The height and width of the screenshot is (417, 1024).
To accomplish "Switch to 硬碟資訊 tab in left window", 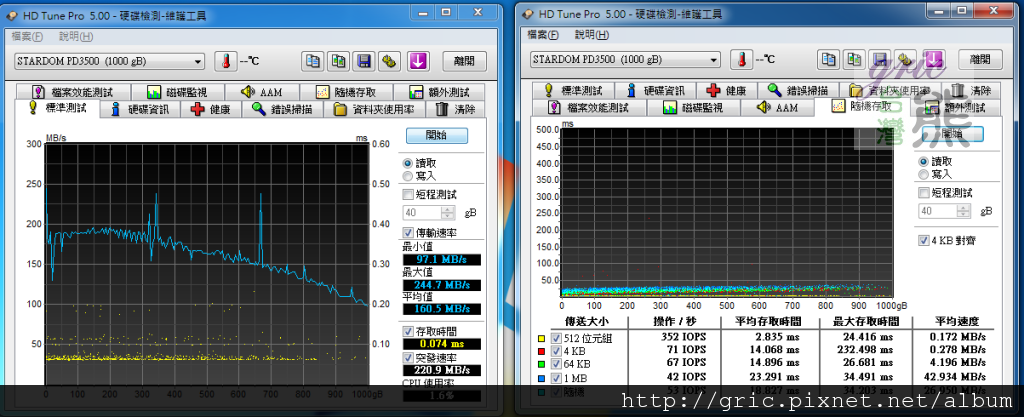I will click(x=140, y=109).
